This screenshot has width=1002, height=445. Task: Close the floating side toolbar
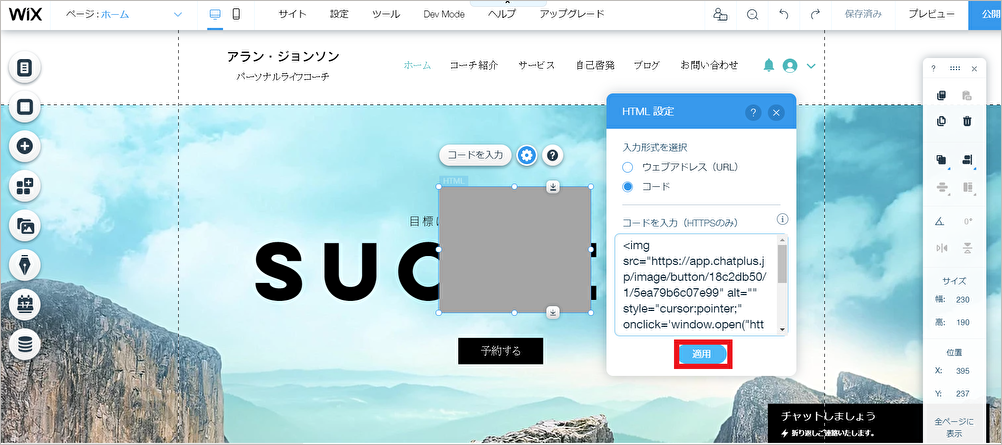click(975, 68)
